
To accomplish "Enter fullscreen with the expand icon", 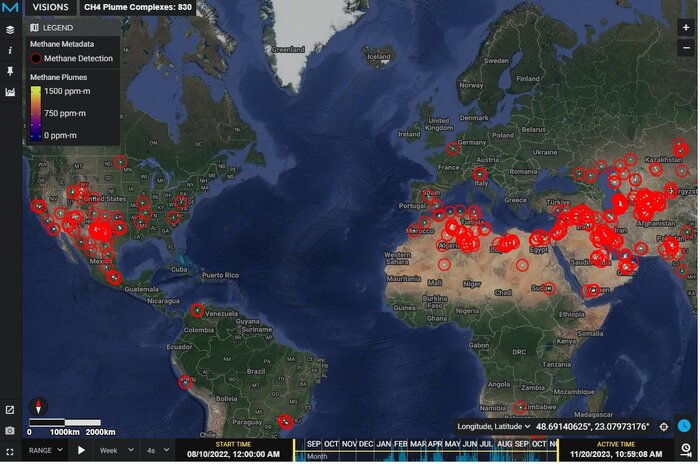I will (10, 451).
